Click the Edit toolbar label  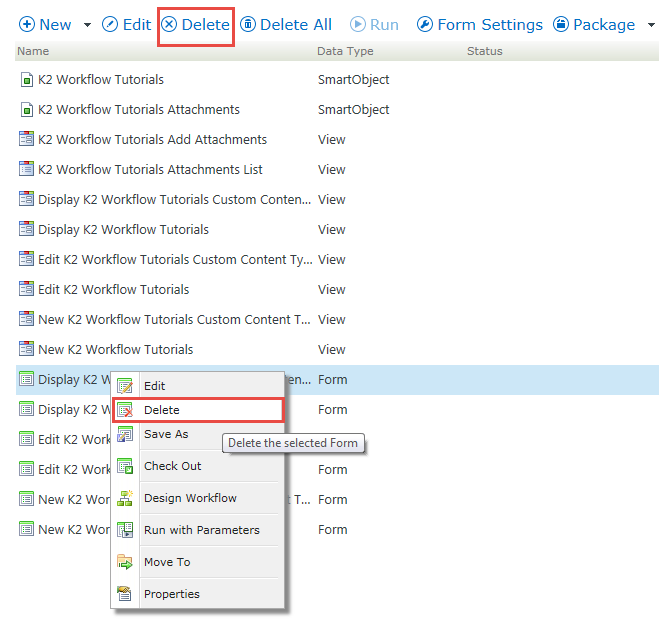click(x=137, y=25)
